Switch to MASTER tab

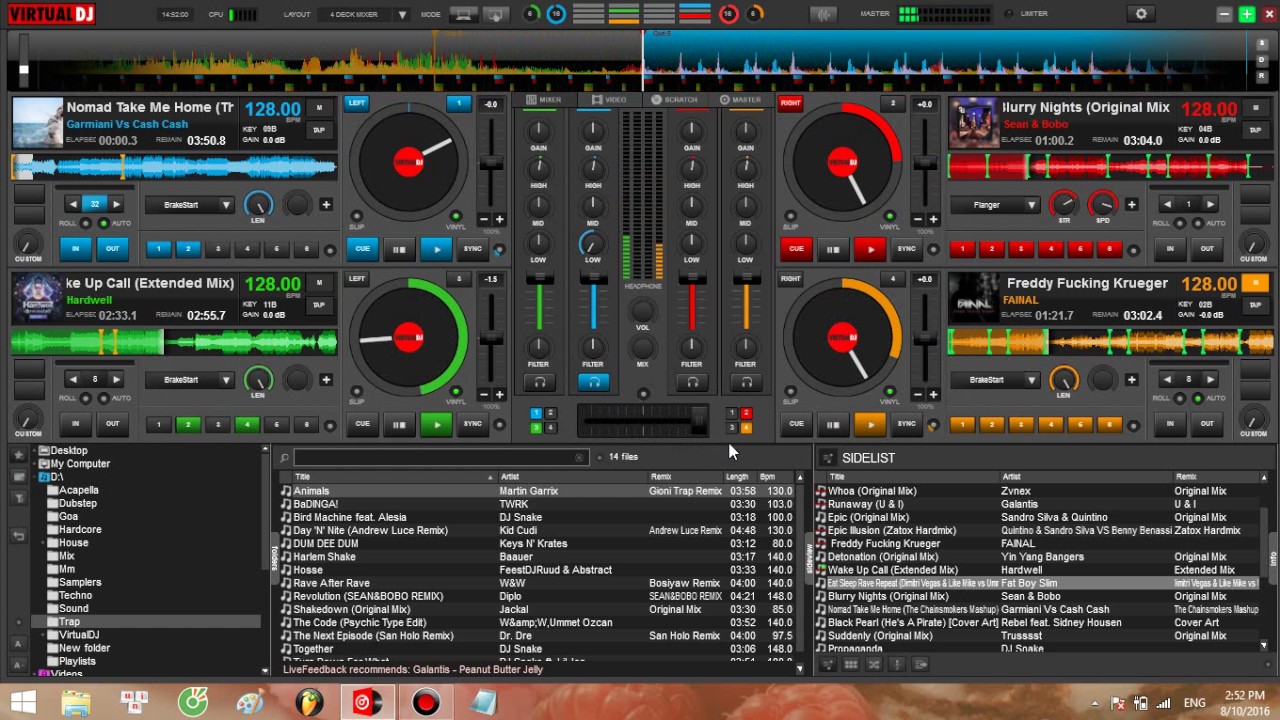coord(741,100)
